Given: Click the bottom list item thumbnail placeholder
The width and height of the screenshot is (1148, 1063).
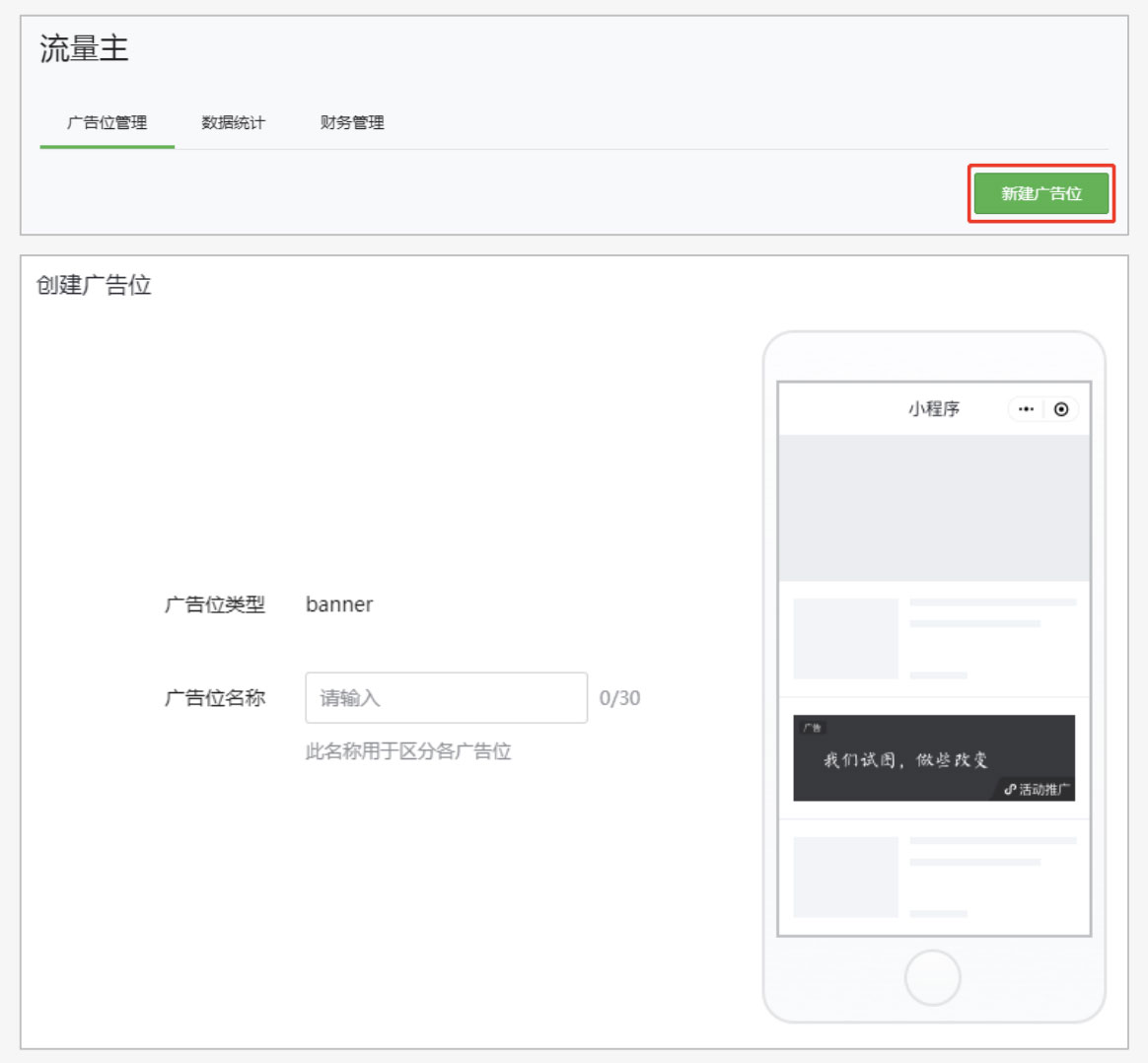Looking at the screenshot, I should pyautogui.click(x=845, y=877).
